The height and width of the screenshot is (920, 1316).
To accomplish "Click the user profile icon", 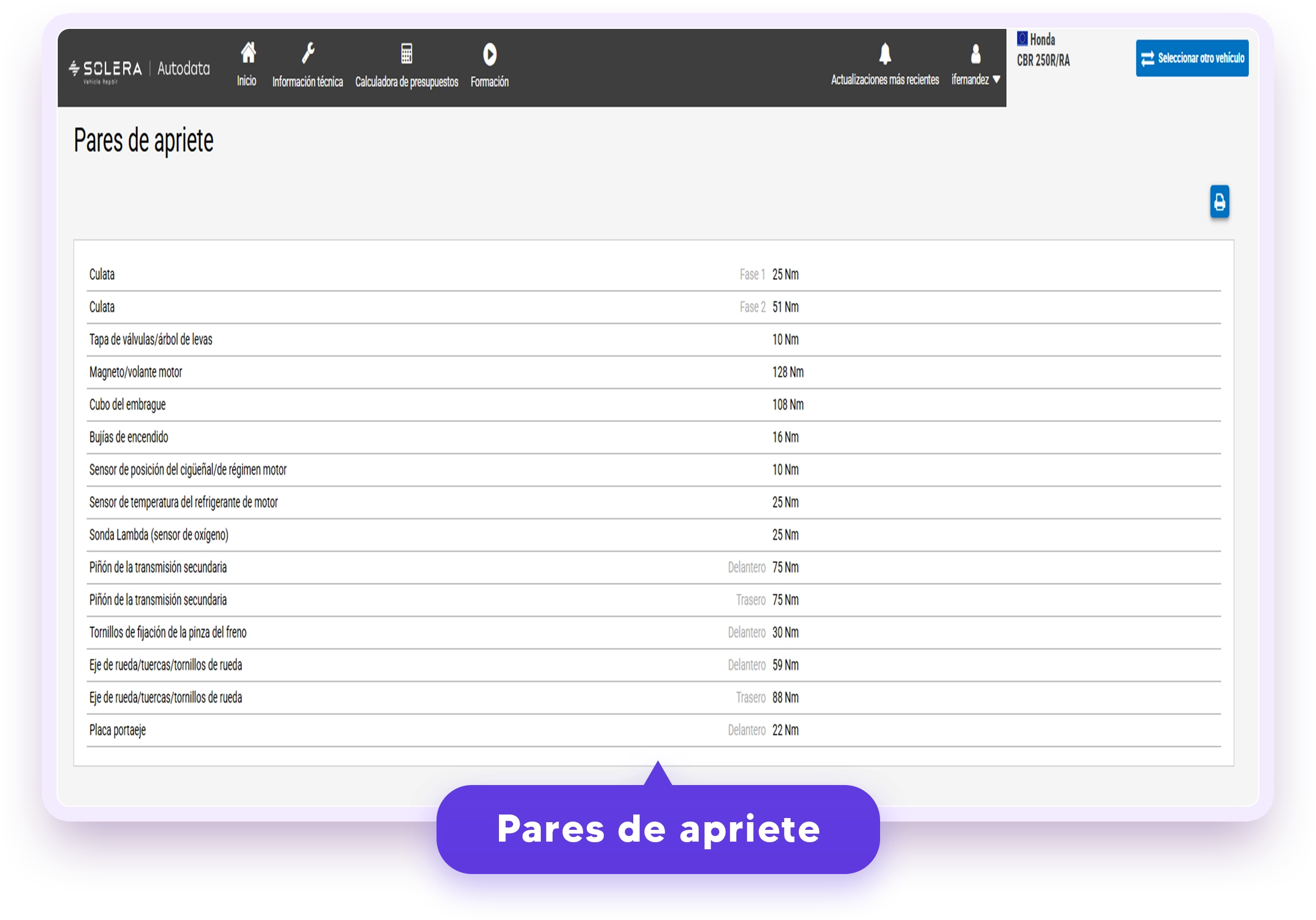I will point(976,54).
